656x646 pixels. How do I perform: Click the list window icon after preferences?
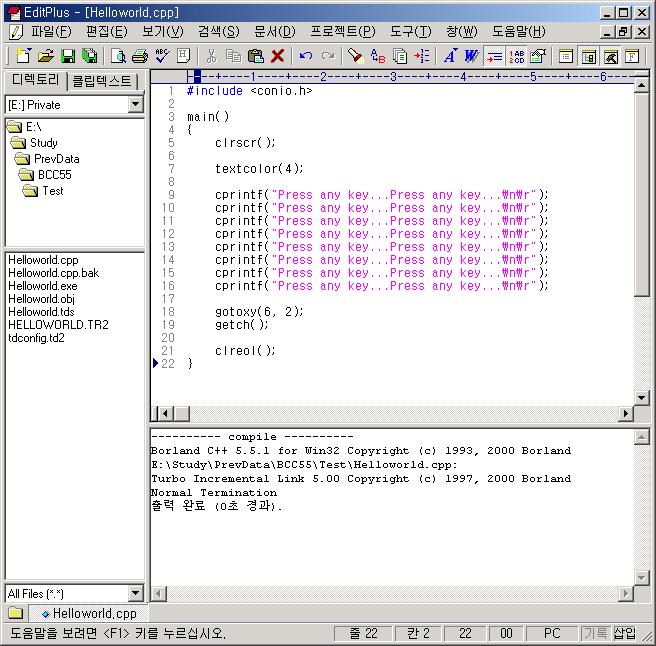pyautogui.click(x=566, y=56)
